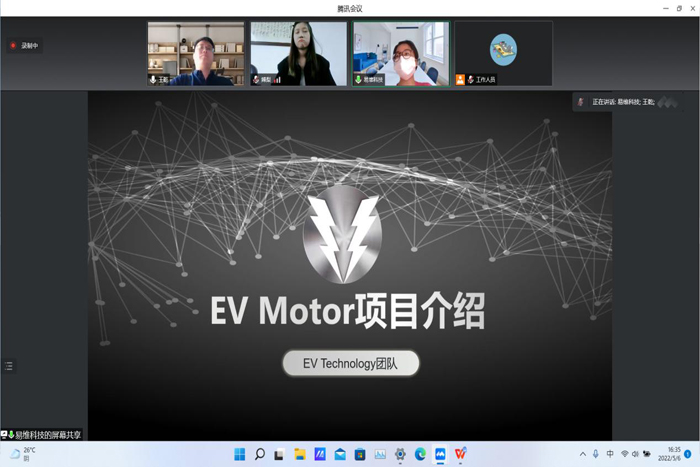Click muted mic icon on second participant tile
The image size is (700, 467).
click(256, 79)
